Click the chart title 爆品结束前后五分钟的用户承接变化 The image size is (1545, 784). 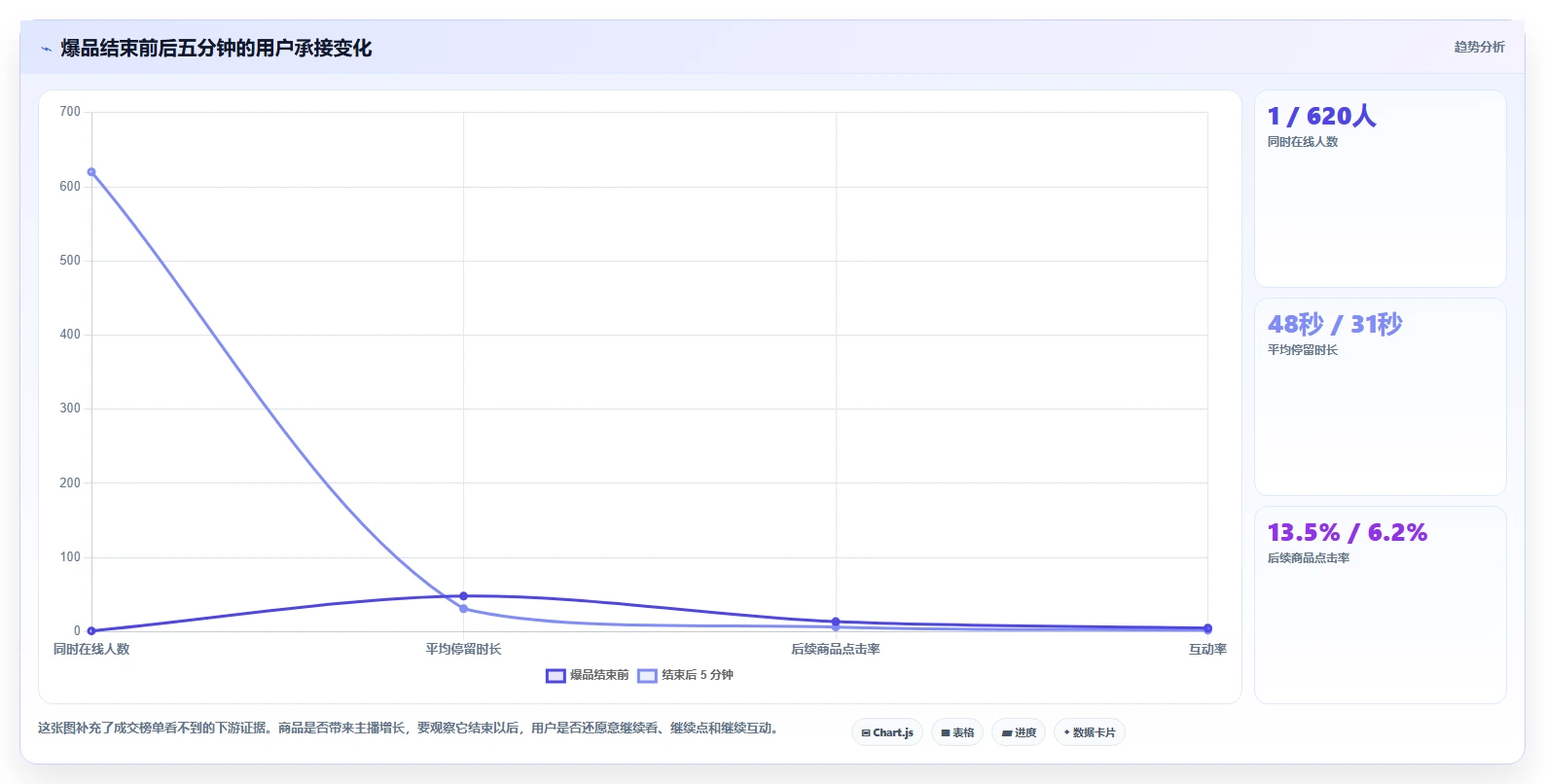(216, 48)
